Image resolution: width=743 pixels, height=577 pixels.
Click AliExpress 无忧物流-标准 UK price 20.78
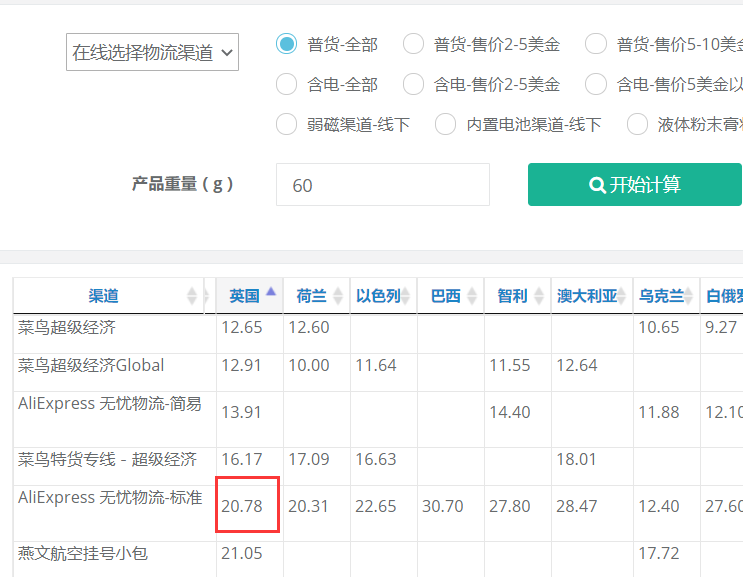[242, 506]
